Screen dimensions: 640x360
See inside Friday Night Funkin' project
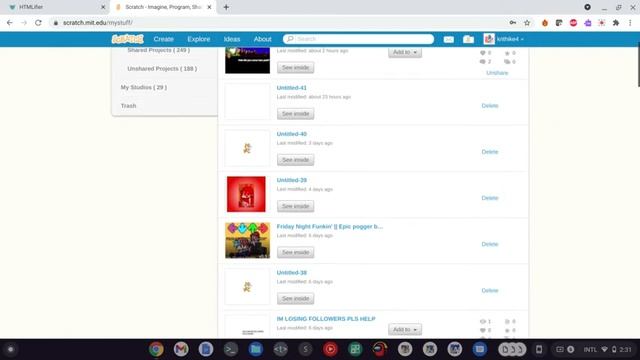[x=296, y=252]
